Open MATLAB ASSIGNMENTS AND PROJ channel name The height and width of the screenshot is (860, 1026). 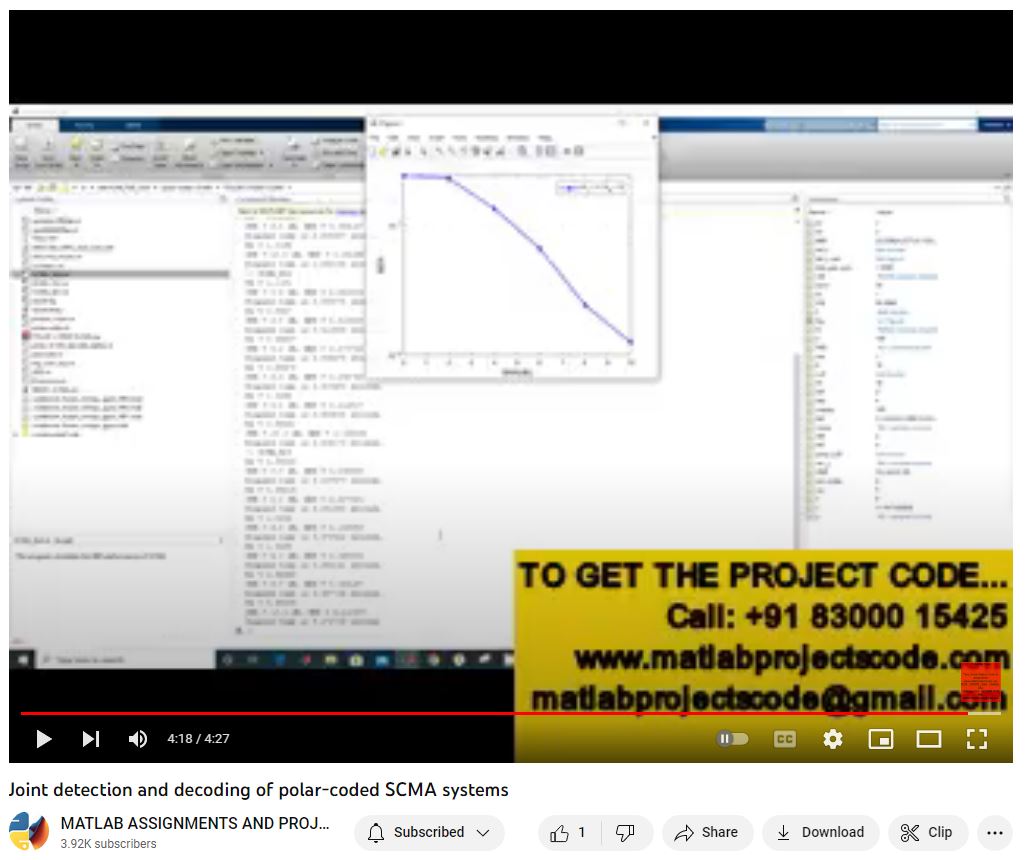pos(195,823)
